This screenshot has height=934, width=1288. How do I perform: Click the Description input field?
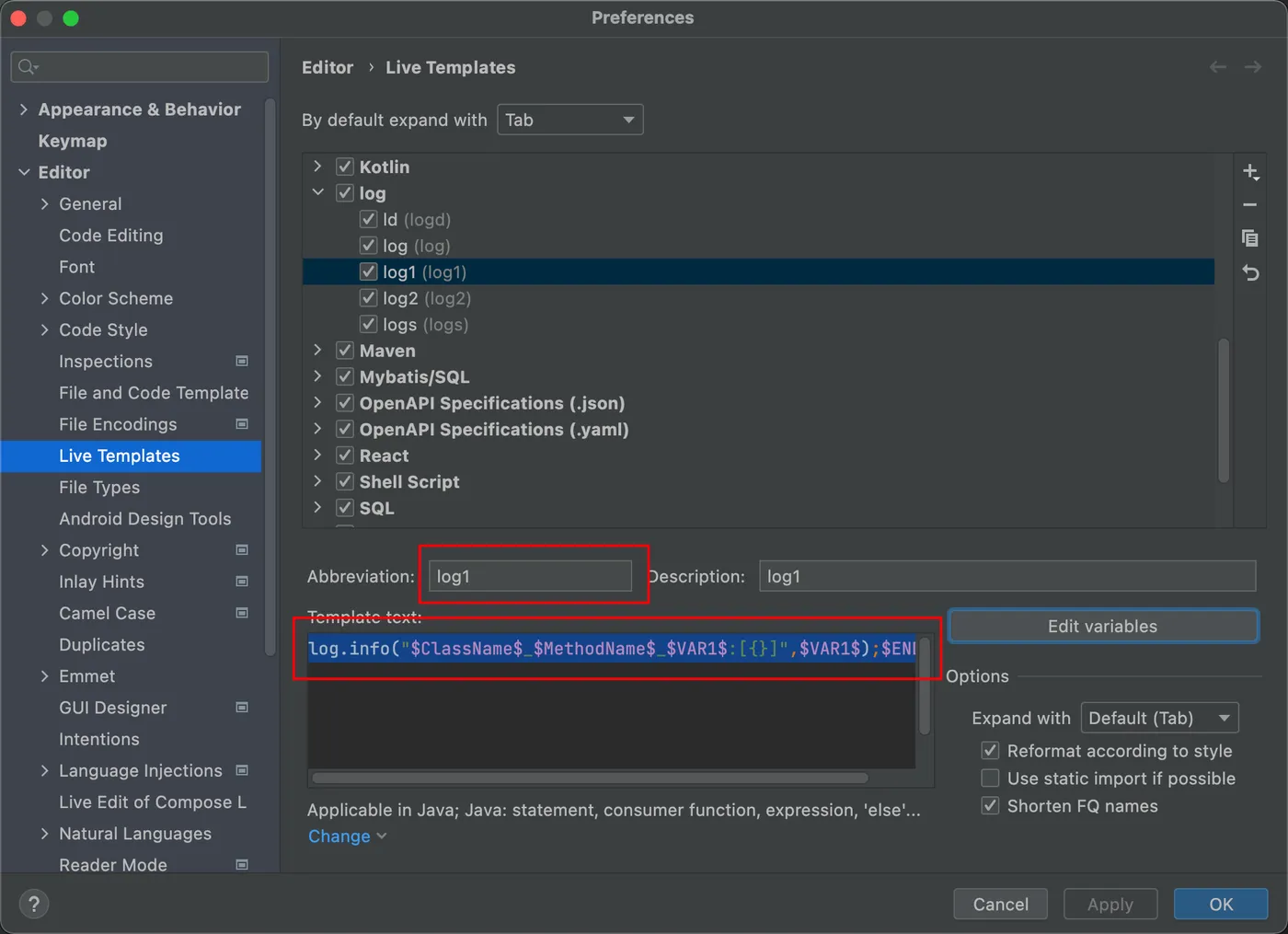point(1007,576)
